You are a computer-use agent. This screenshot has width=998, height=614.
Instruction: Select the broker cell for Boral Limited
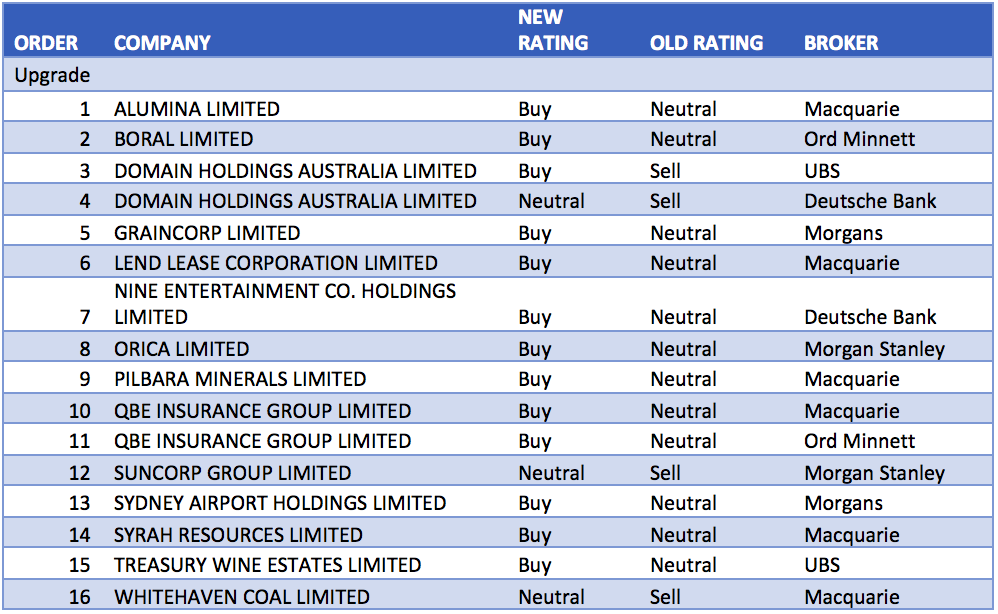(x=859, y=139)
